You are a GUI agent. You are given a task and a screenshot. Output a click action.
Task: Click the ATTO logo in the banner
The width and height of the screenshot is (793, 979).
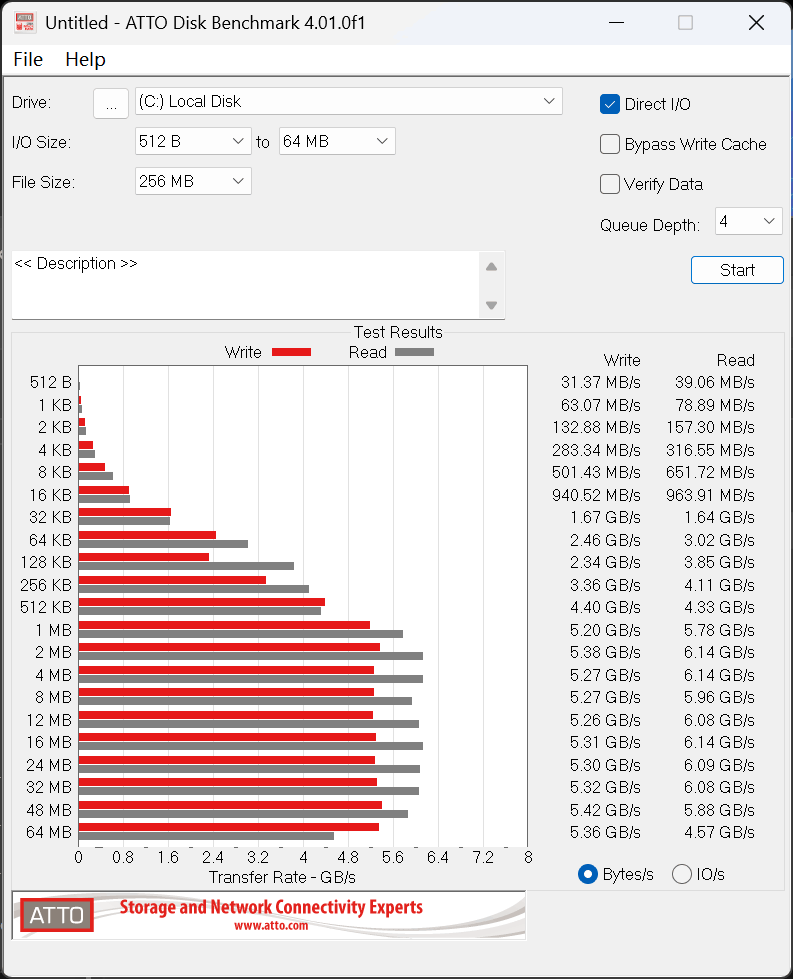pos(57,915)
